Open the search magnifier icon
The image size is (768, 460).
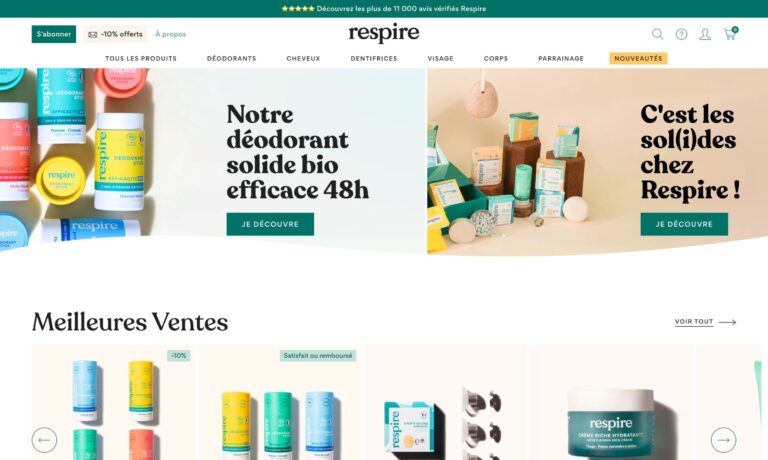(x=657, y=34)
